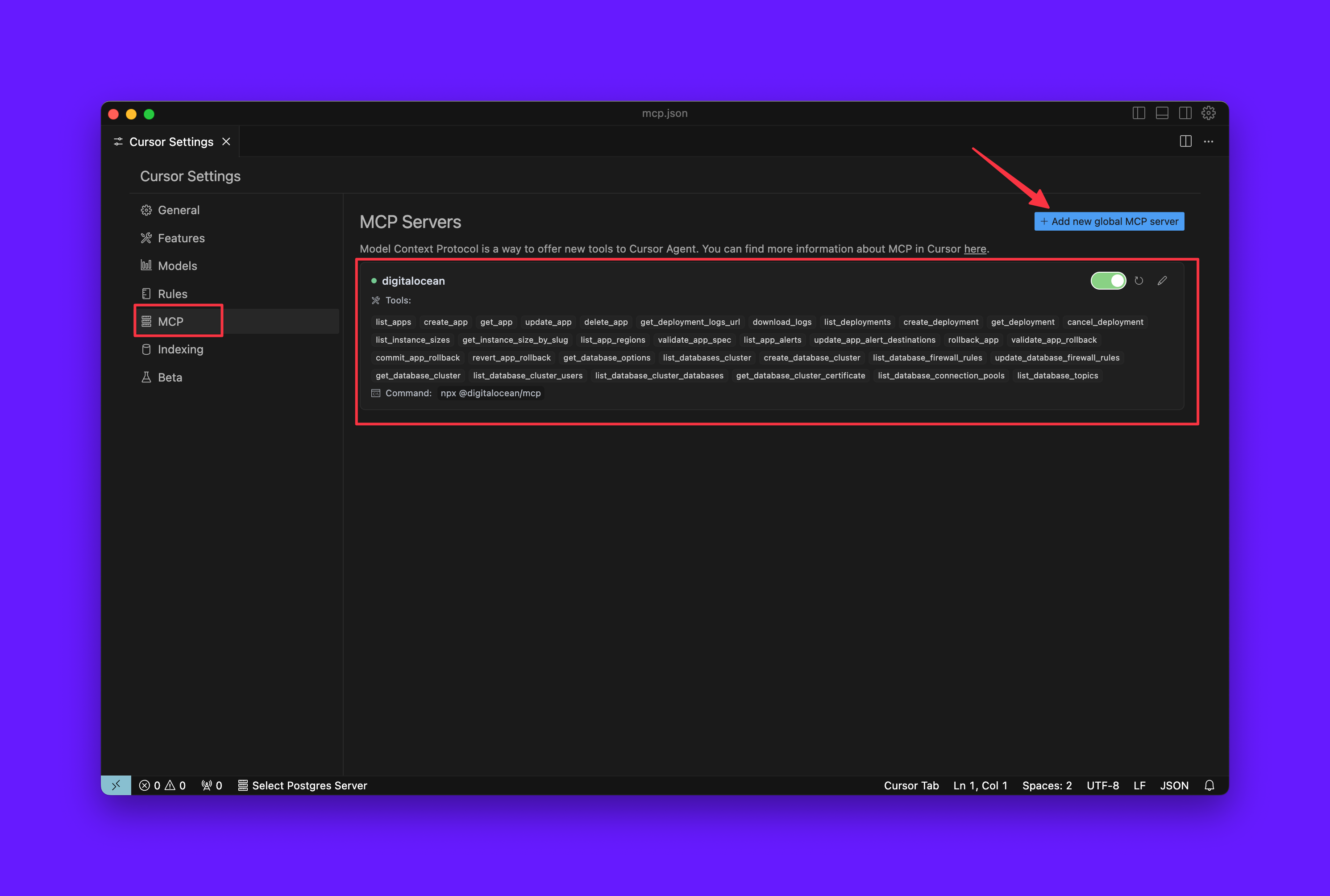
Task: Click the notifications bell in the status bar
Action: 1209,785
